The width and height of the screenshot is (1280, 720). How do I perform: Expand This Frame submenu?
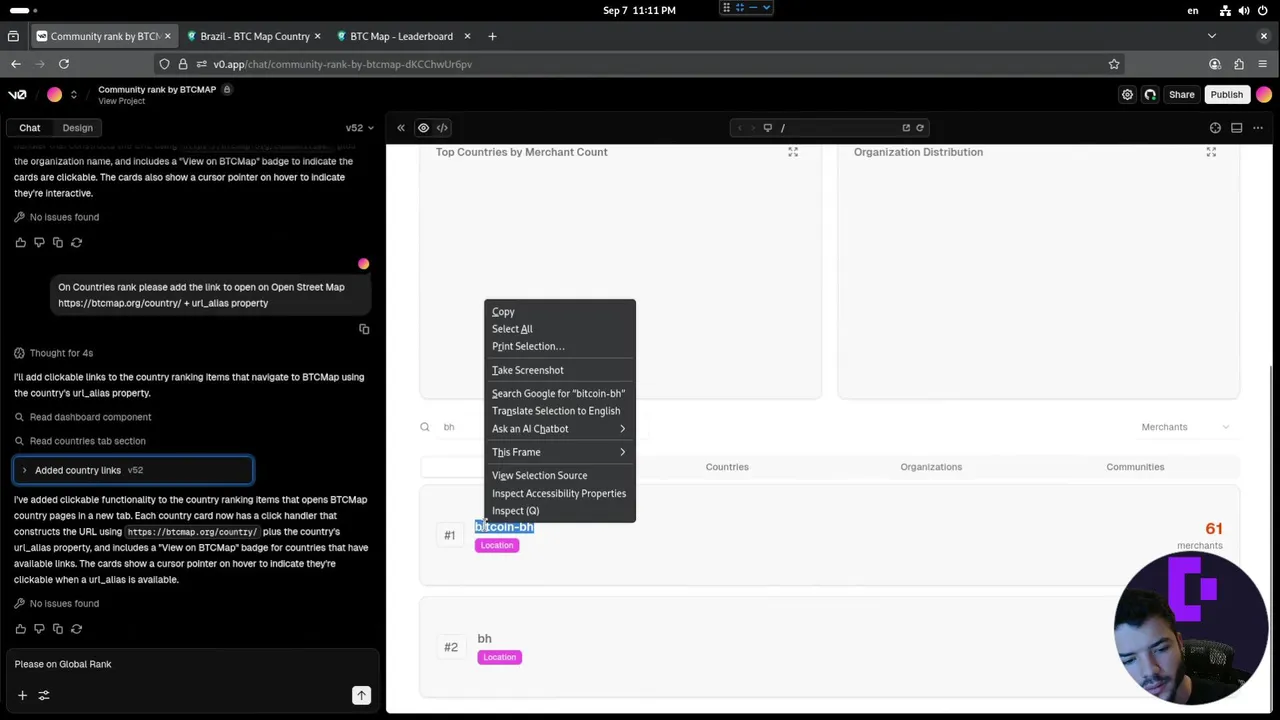pos(559,452)
